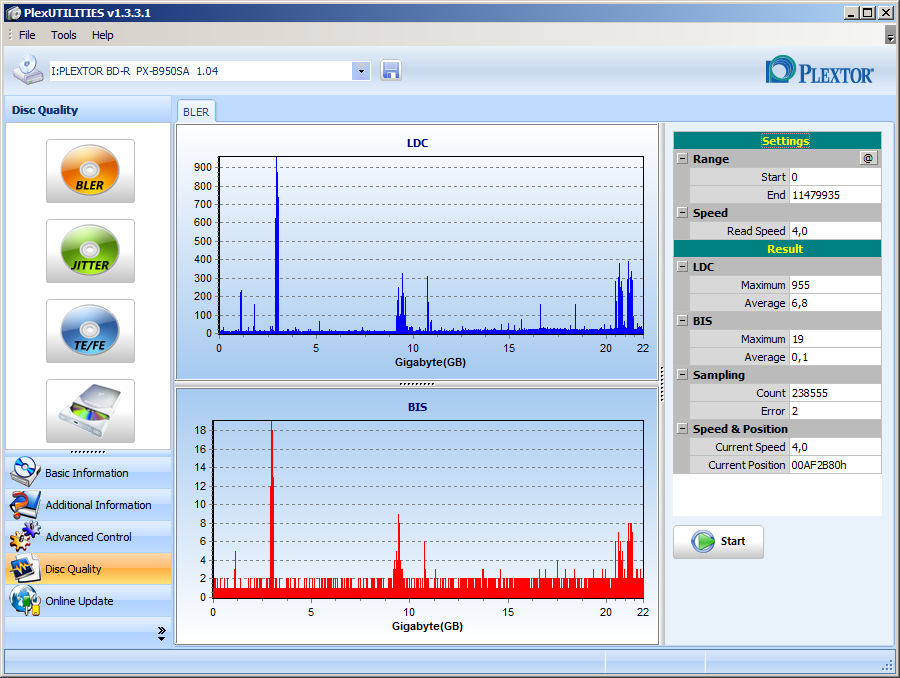Screen dimensions: 900x678
Task: Open the JITTER disc test
Action: click(90, 250)
